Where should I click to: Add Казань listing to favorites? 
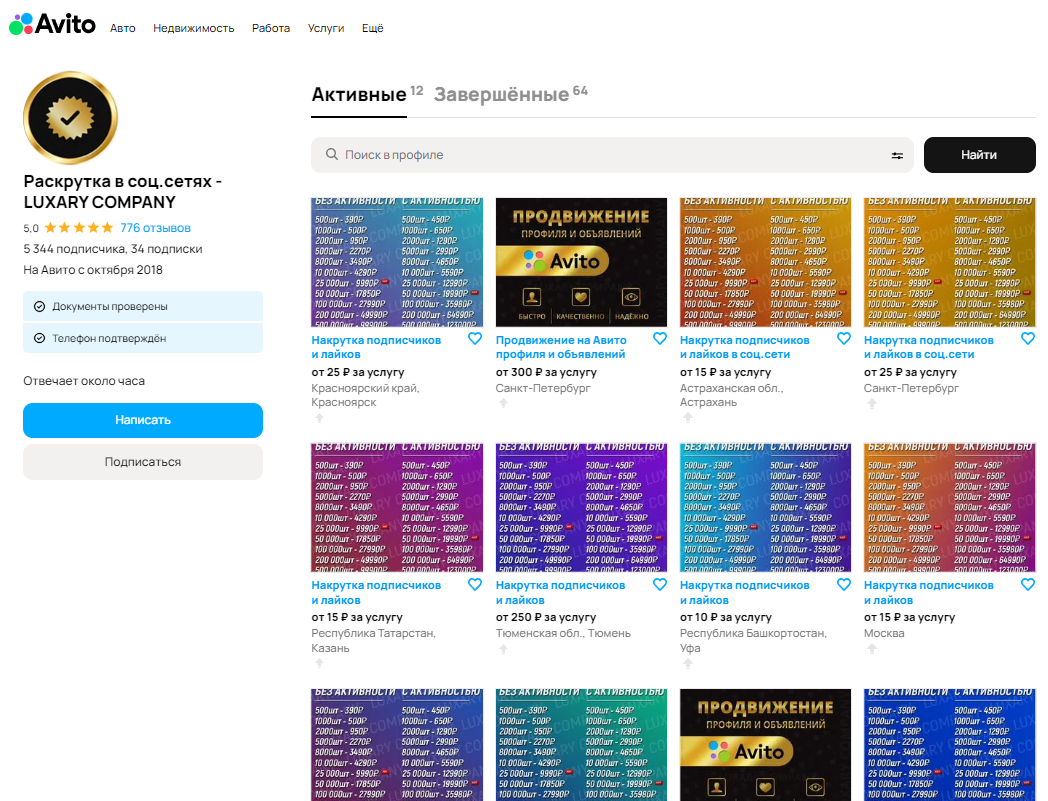(x=475, y=584)
